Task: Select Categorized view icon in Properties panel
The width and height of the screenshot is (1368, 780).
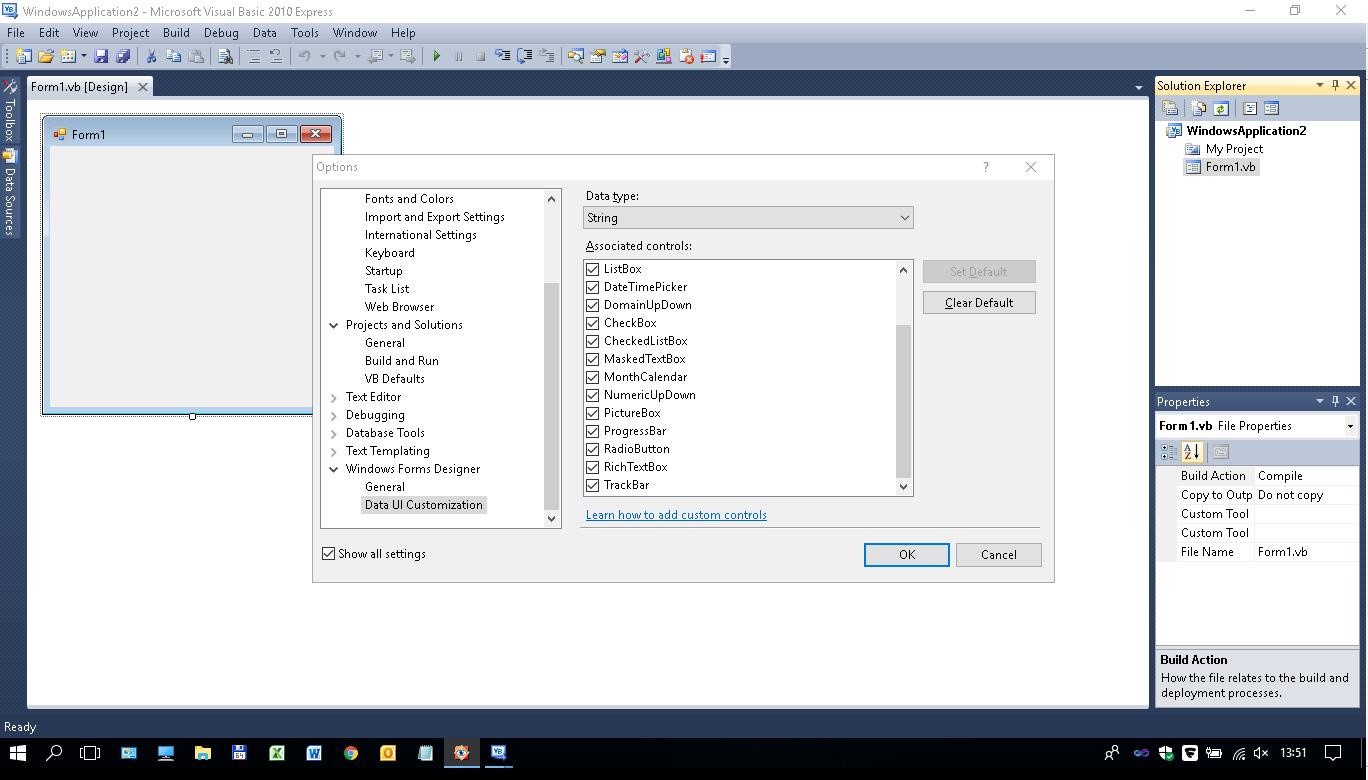Action: coord(1168,452)
